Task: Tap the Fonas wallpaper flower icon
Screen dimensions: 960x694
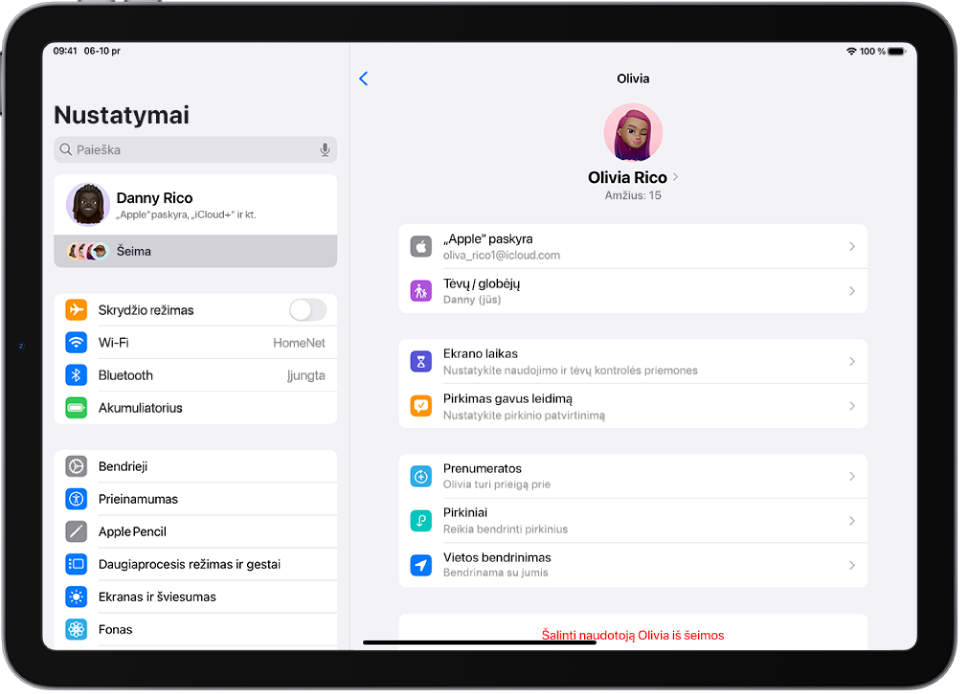Action: pos(76,629)
